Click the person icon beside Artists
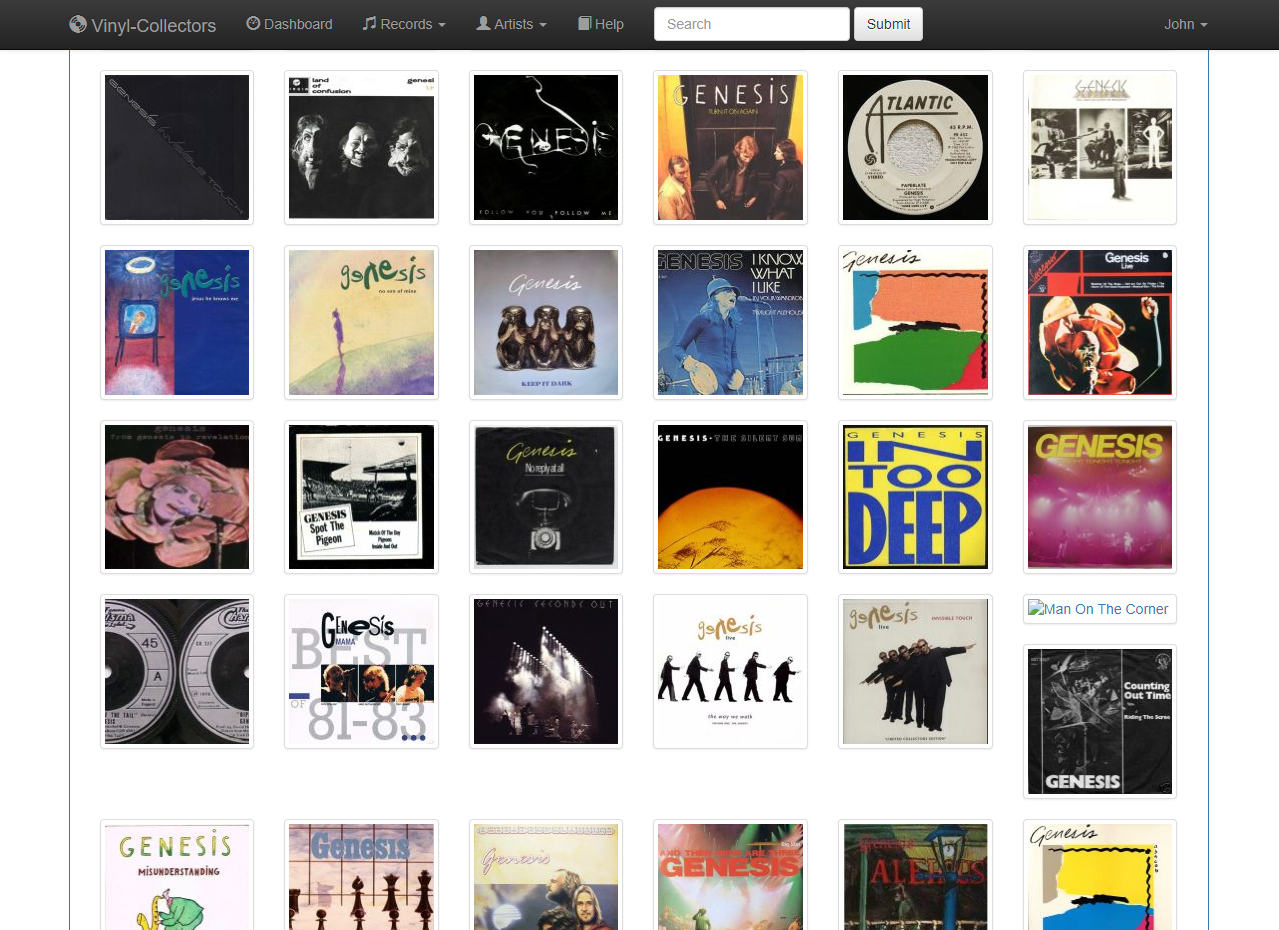This screenshot has height=930, width=1279. point(481,24)
